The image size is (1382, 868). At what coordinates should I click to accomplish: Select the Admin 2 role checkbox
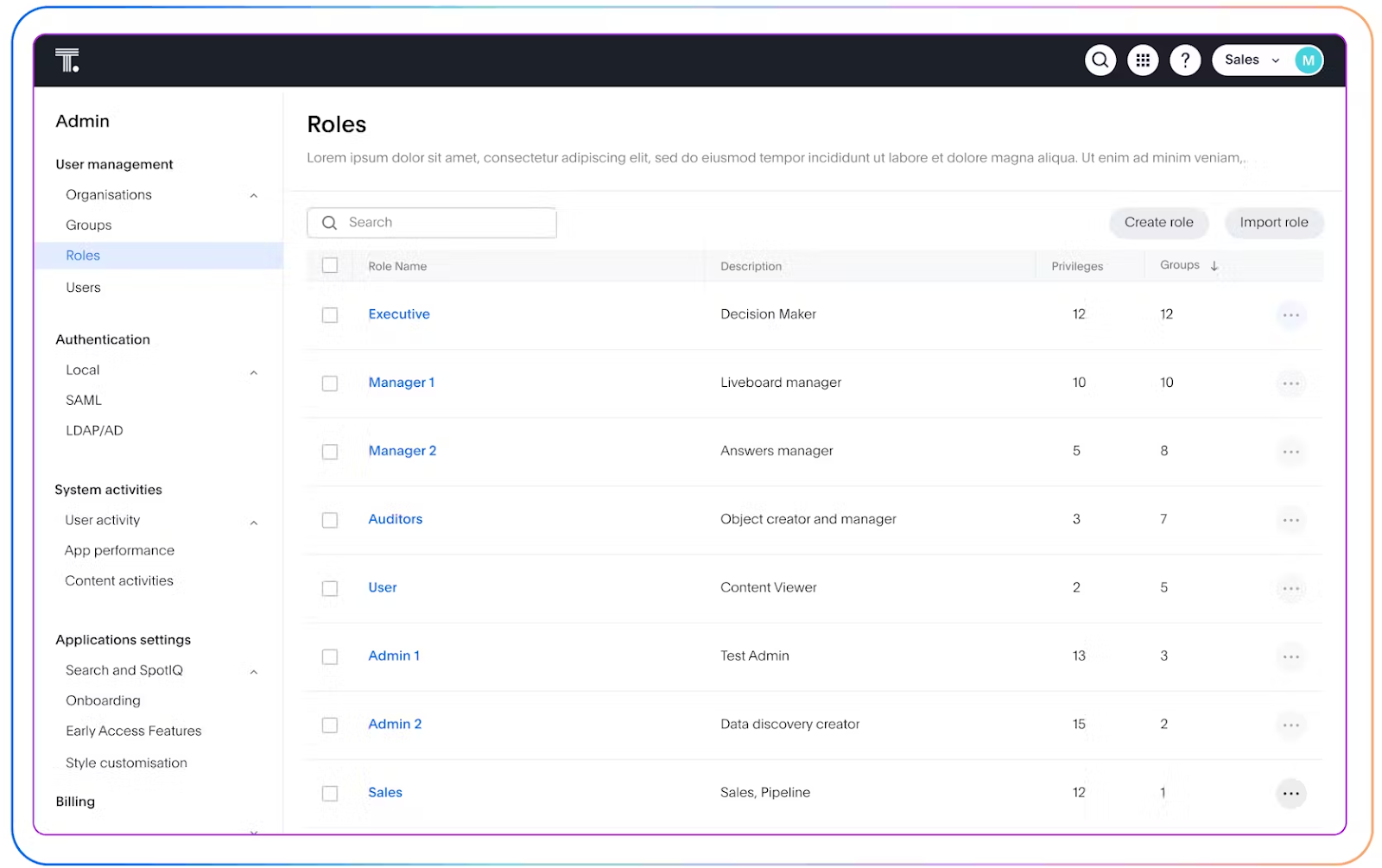tap(330, 725)
